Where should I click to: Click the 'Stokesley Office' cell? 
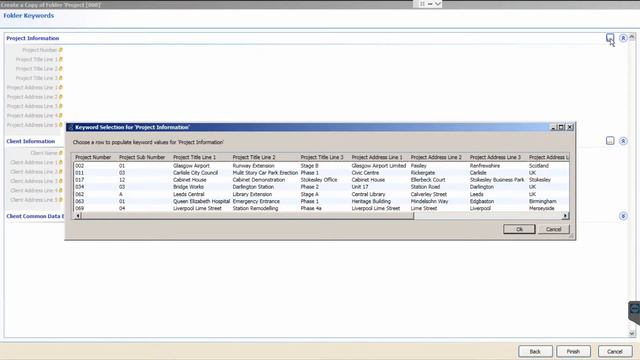[x=319, y=180]
